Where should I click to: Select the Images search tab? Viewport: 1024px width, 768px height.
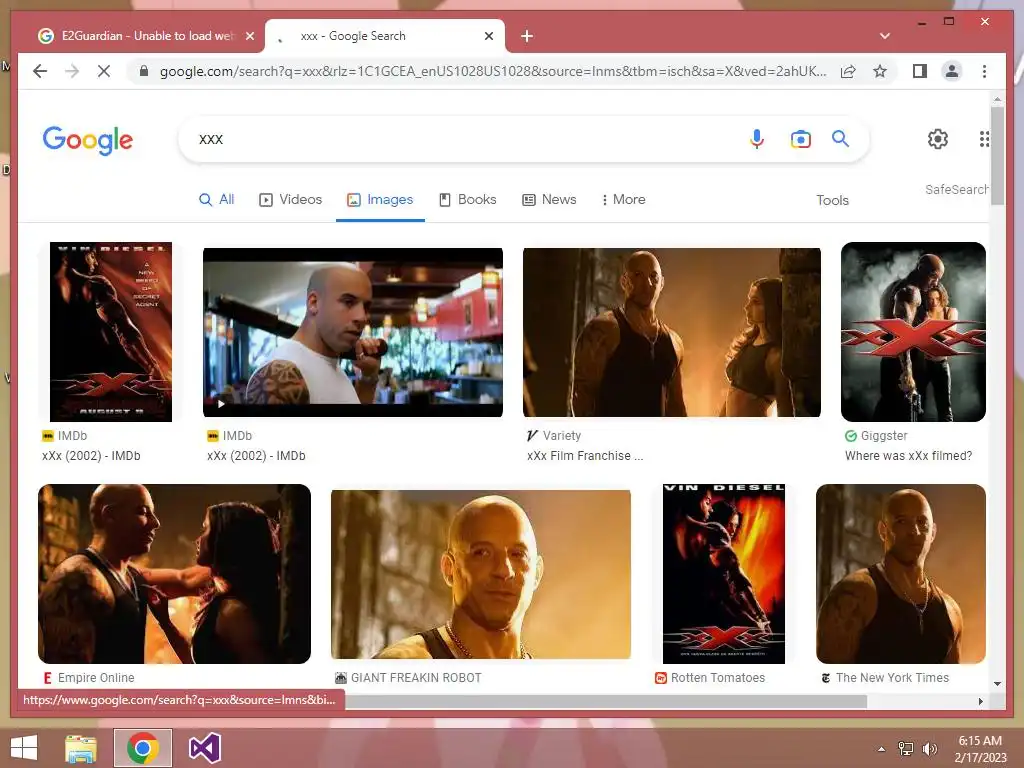380,200
